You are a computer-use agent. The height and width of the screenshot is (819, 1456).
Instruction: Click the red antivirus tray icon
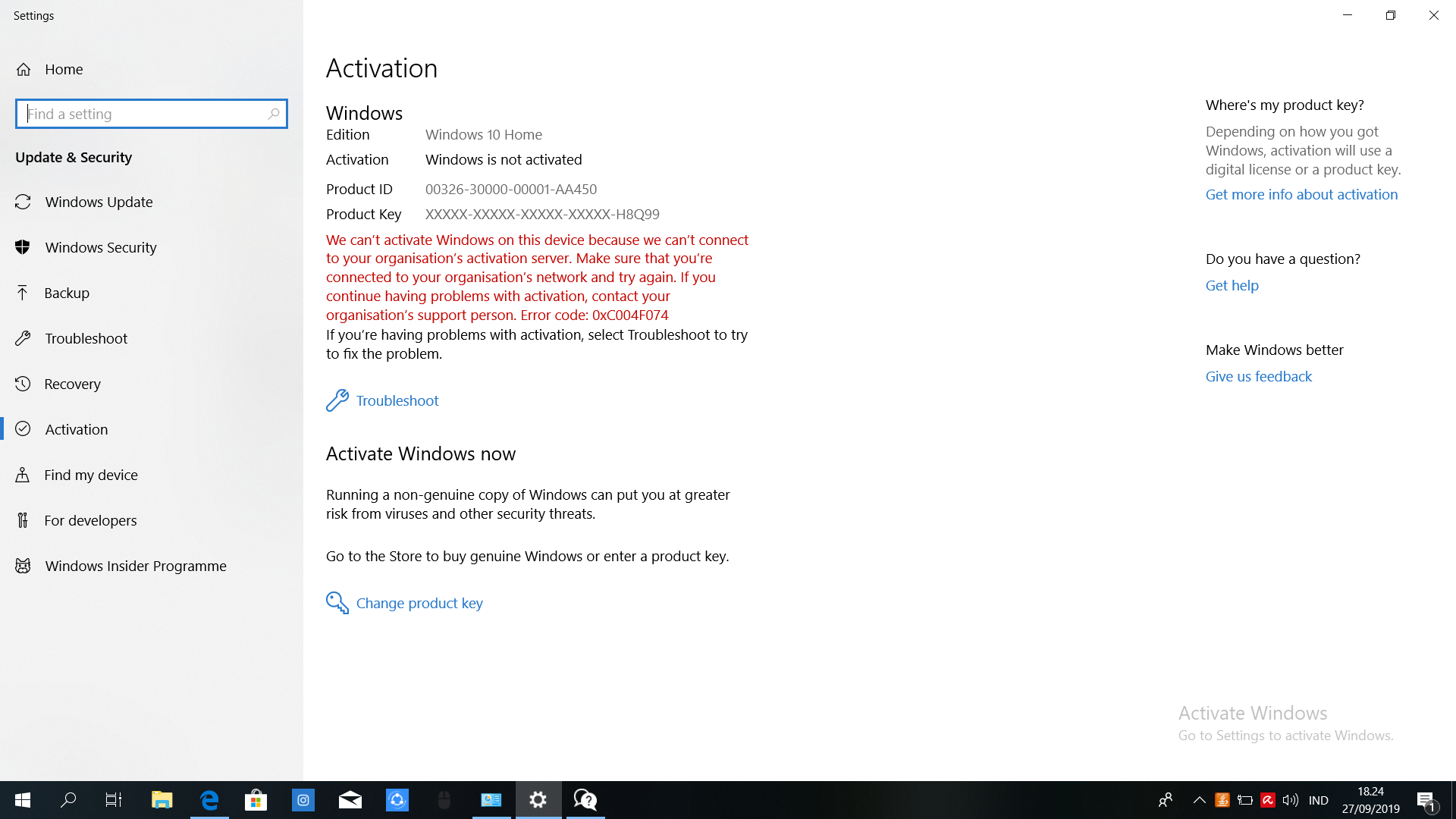click(1268, 800)
